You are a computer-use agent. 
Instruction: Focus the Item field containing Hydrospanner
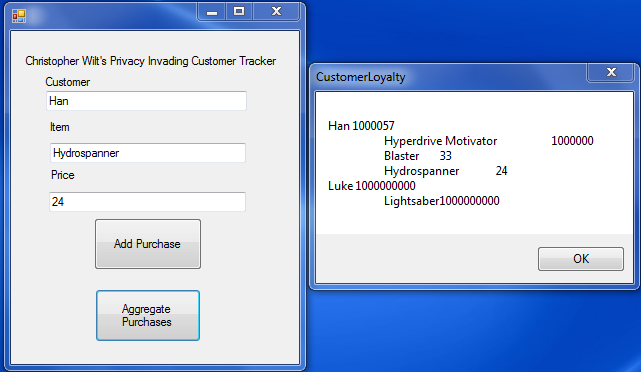[148, 153]
